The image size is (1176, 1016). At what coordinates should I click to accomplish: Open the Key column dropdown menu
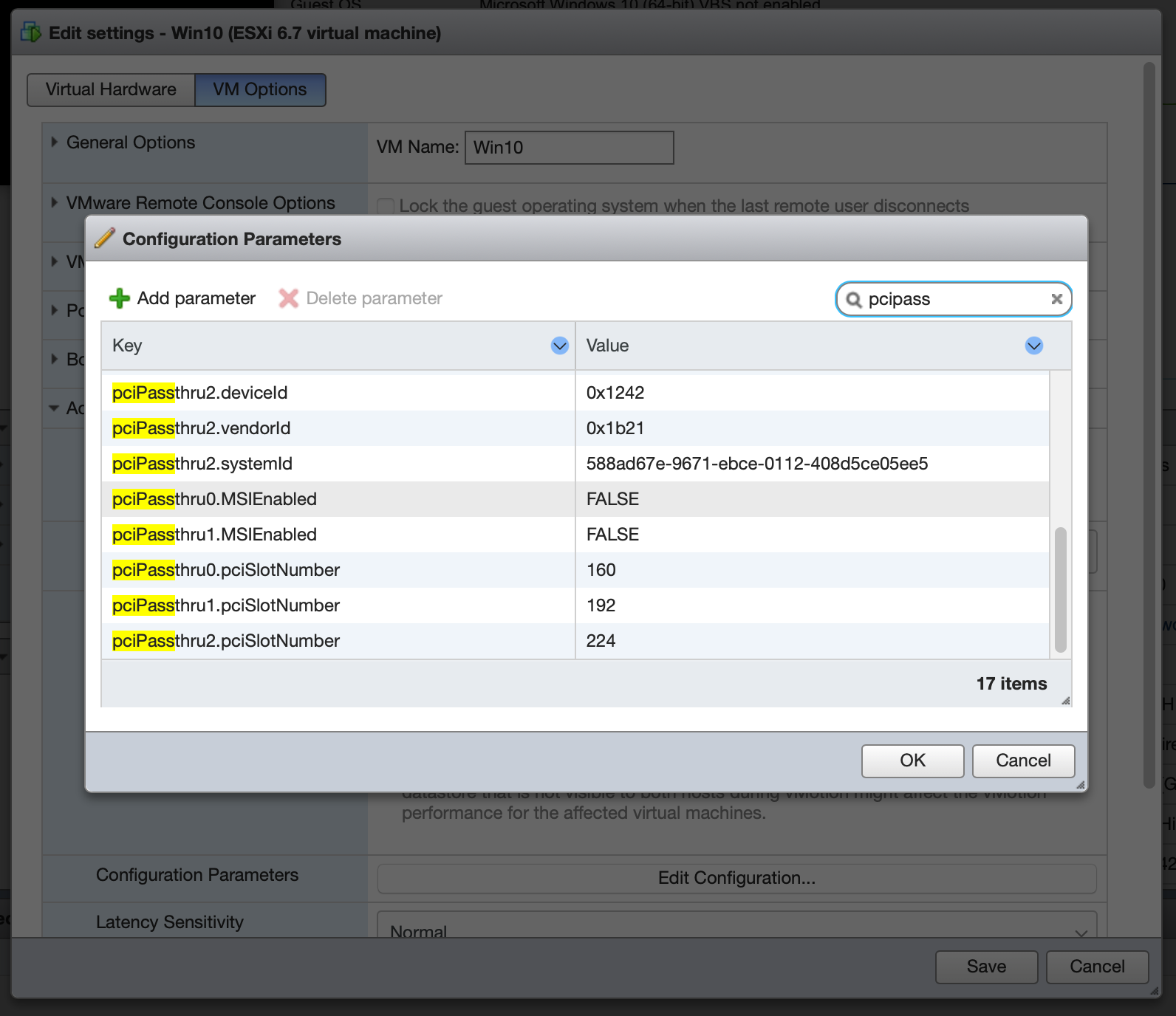560,346
